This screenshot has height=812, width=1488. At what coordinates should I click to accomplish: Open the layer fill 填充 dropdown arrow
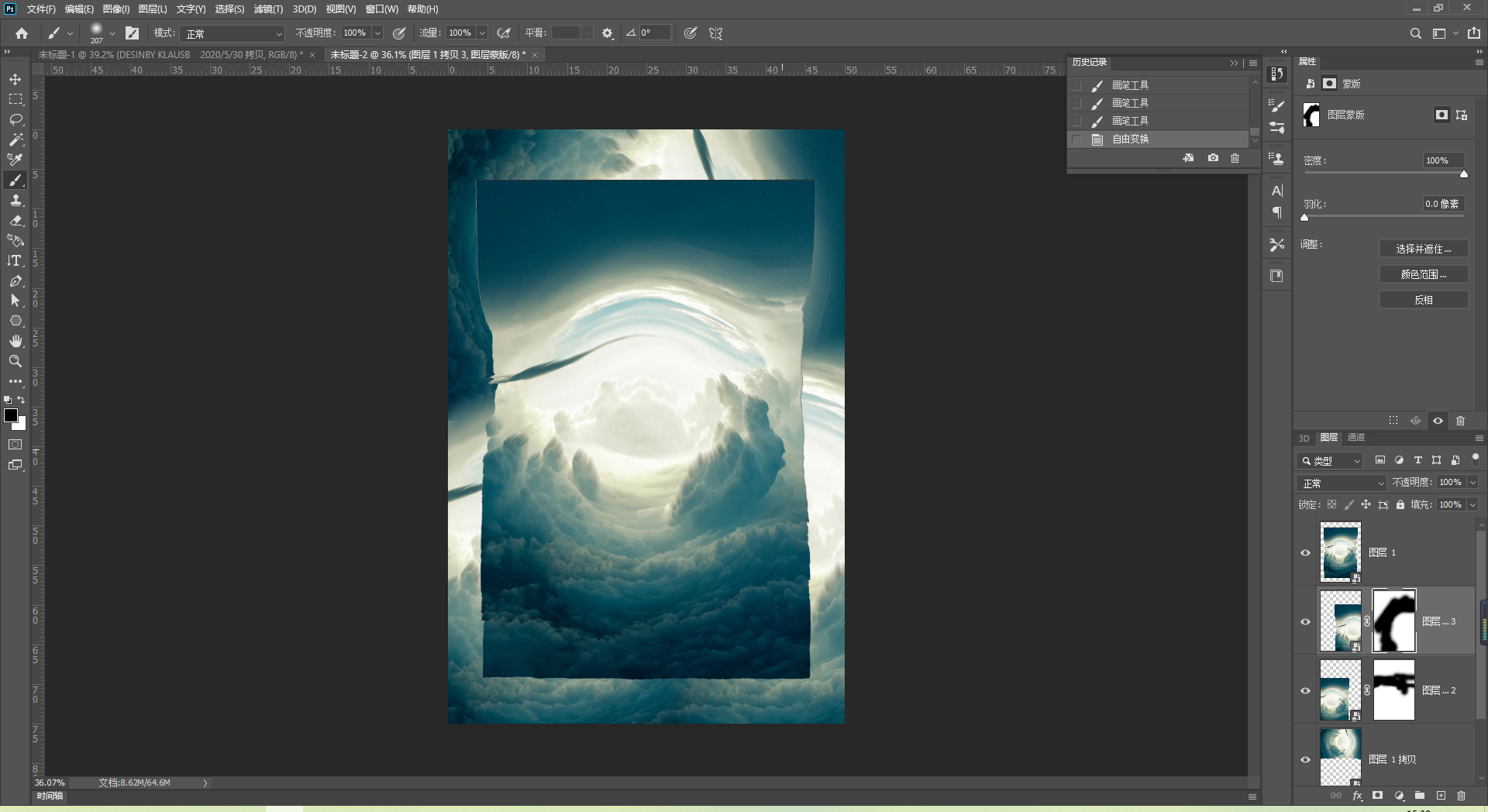(x=1472, y=504)
